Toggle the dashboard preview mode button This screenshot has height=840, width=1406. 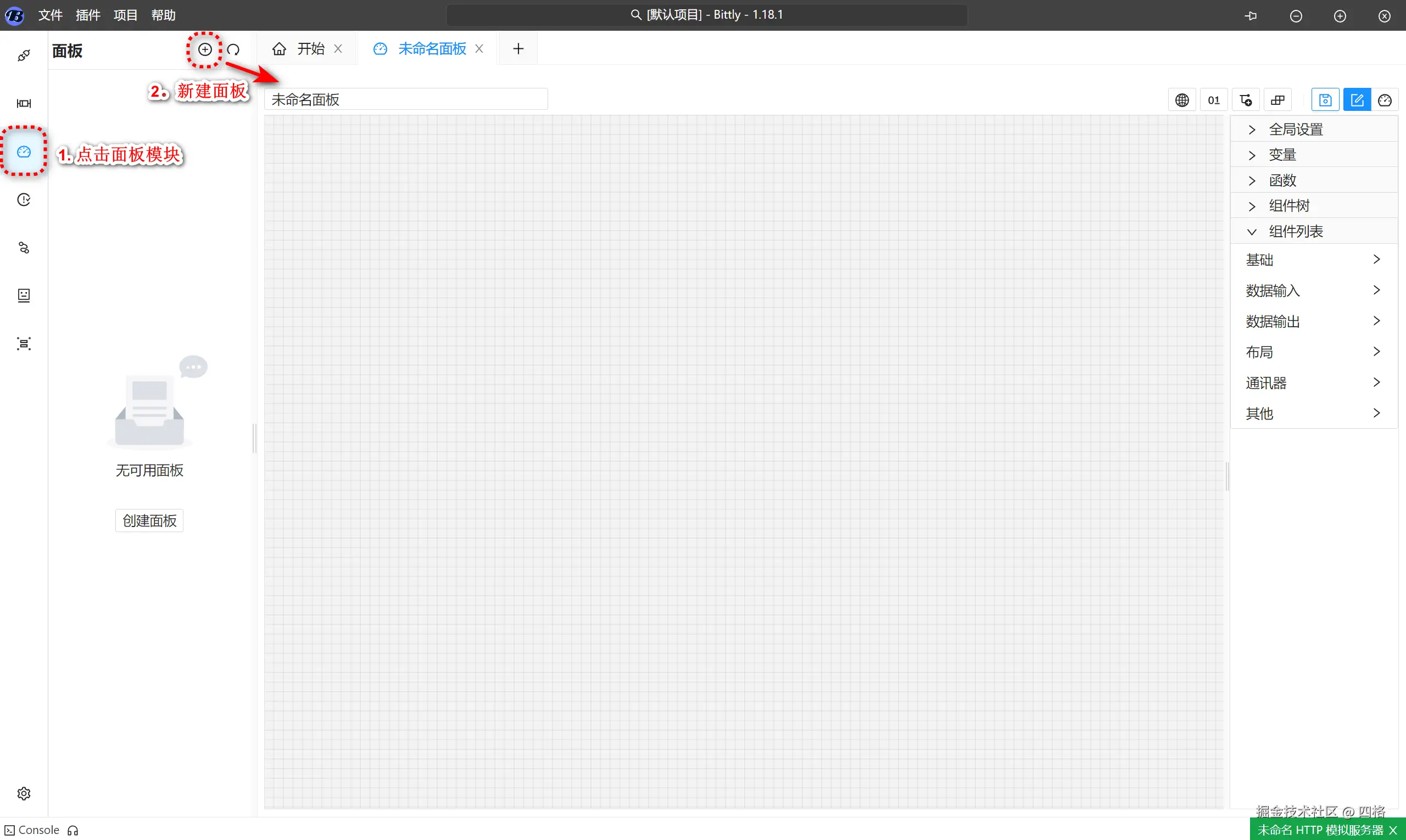pos(1385,100)
